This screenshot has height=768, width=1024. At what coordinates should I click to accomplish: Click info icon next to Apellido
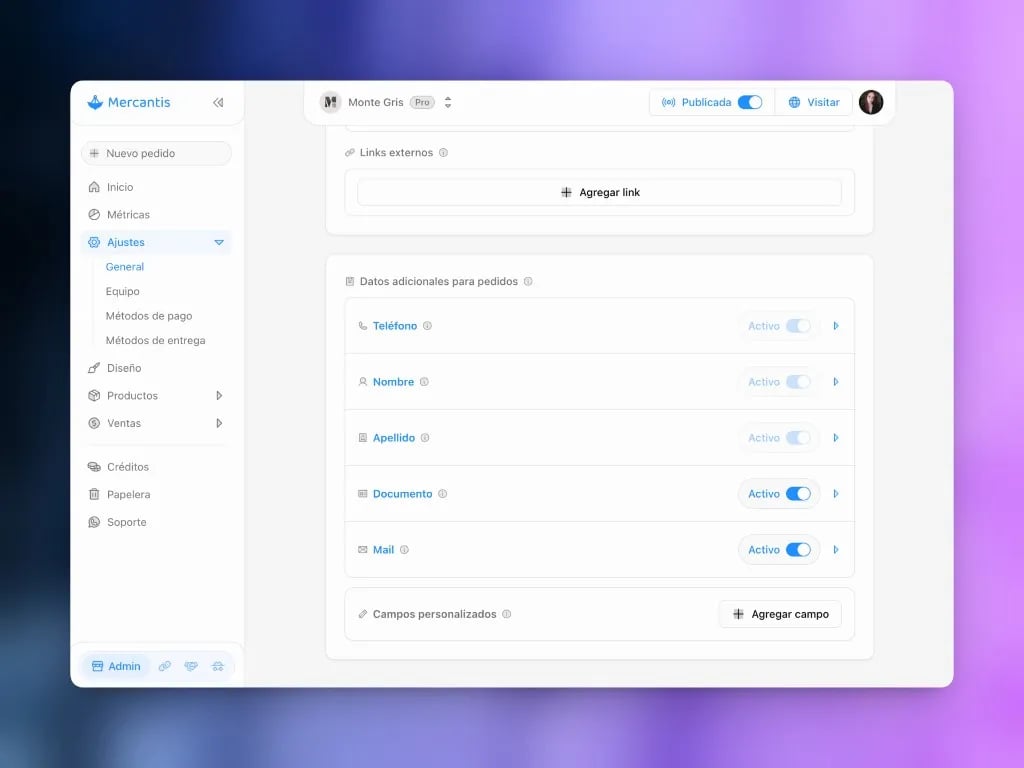[x=425, y=438]
